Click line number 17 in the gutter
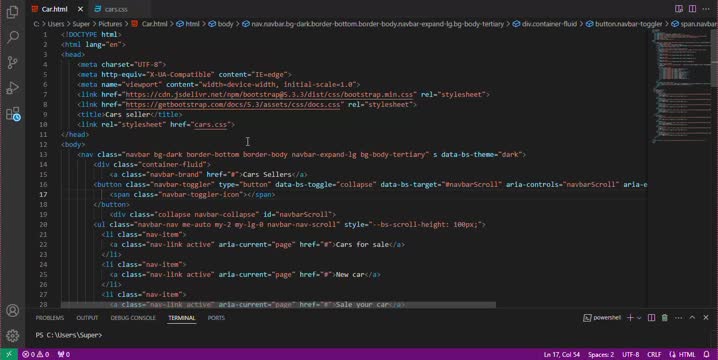This screenshot has width=718, height=360. (x=43, y=195)
